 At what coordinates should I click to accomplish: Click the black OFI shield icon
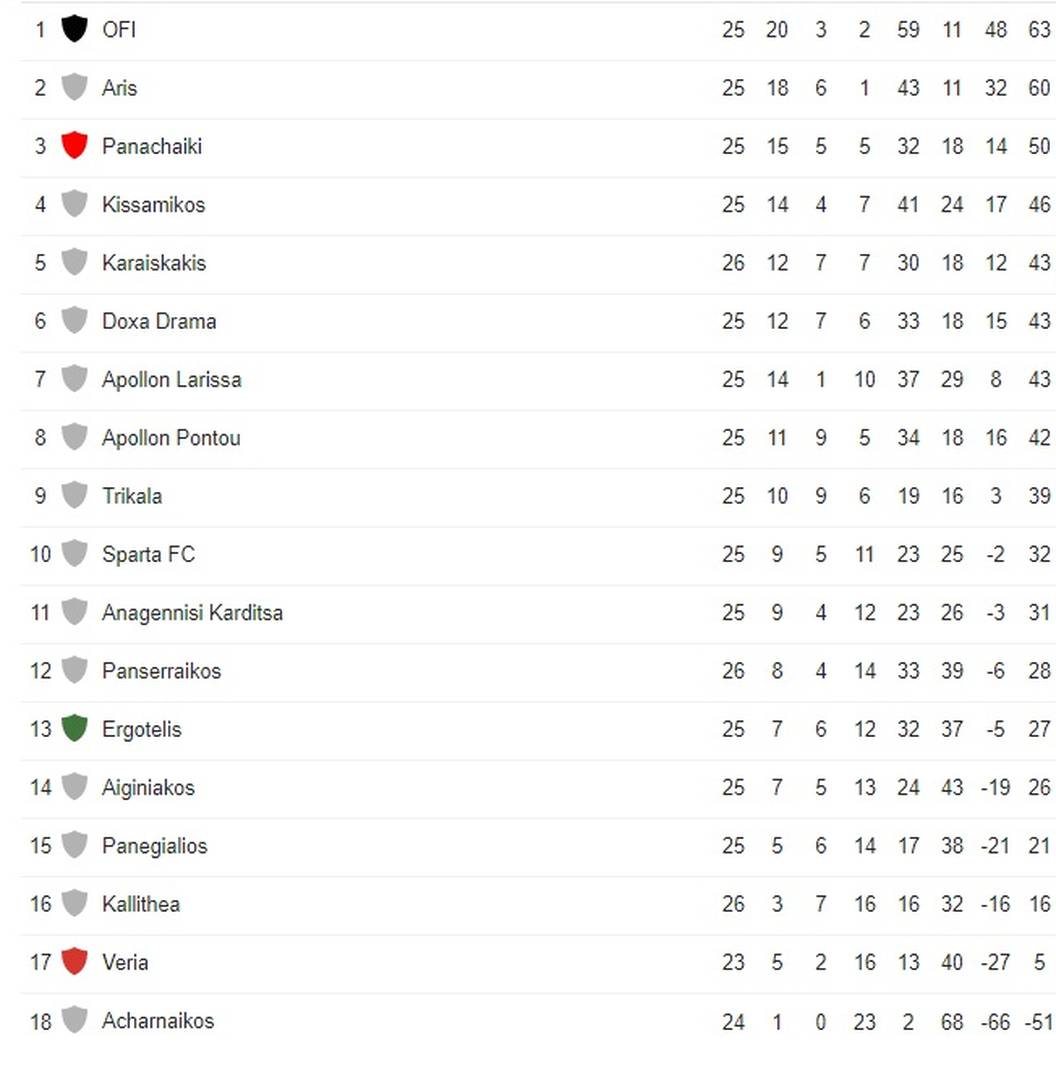click(74, 29)
